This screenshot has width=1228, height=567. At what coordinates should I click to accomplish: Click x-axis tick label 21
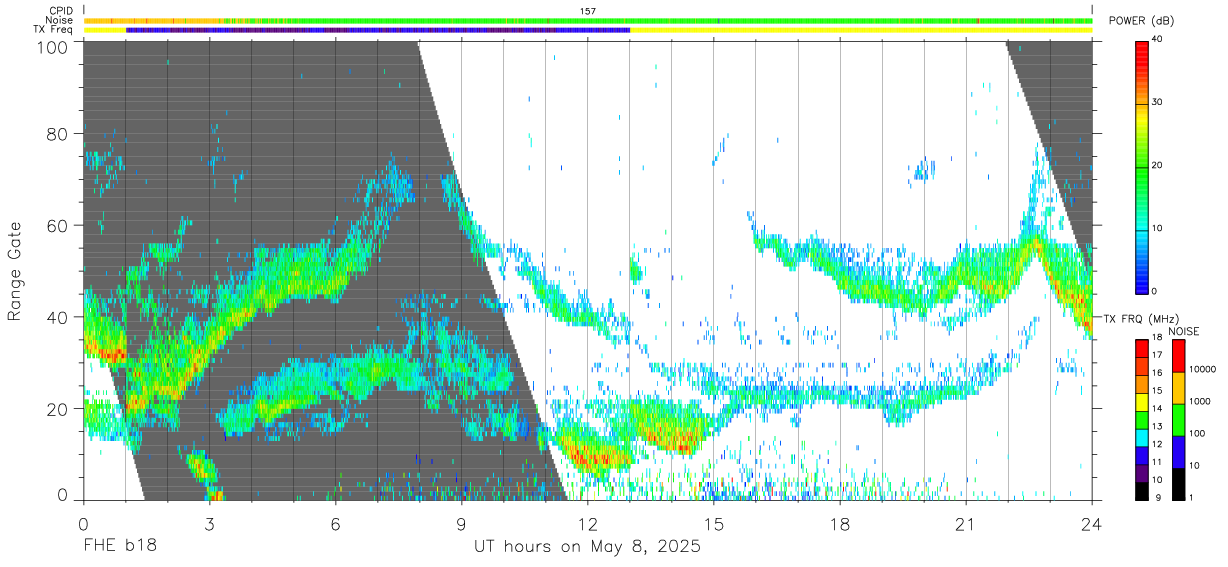point(966,522)
